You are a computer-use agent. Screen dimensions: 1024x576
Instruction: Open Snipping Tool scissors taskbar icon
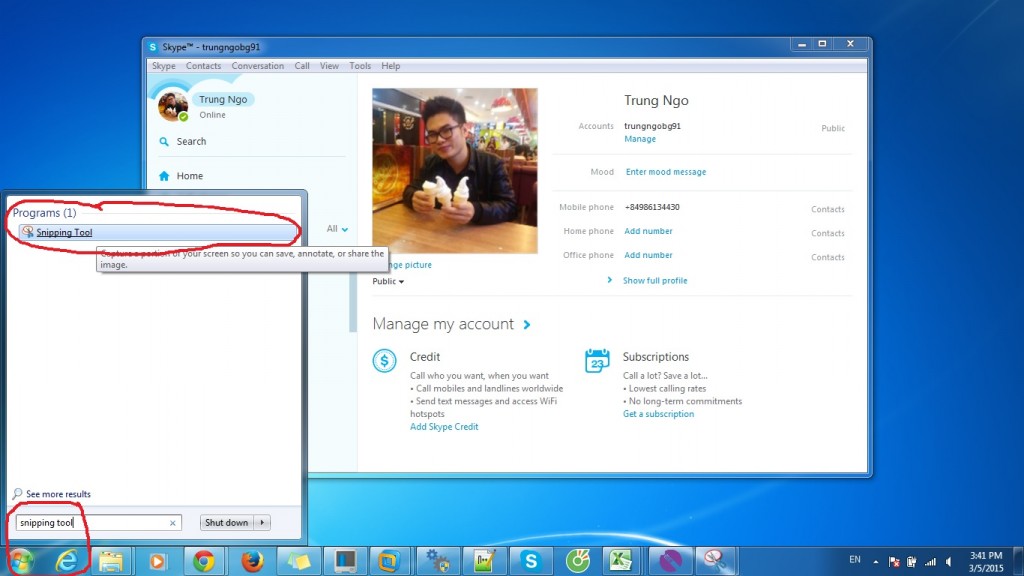714,561
